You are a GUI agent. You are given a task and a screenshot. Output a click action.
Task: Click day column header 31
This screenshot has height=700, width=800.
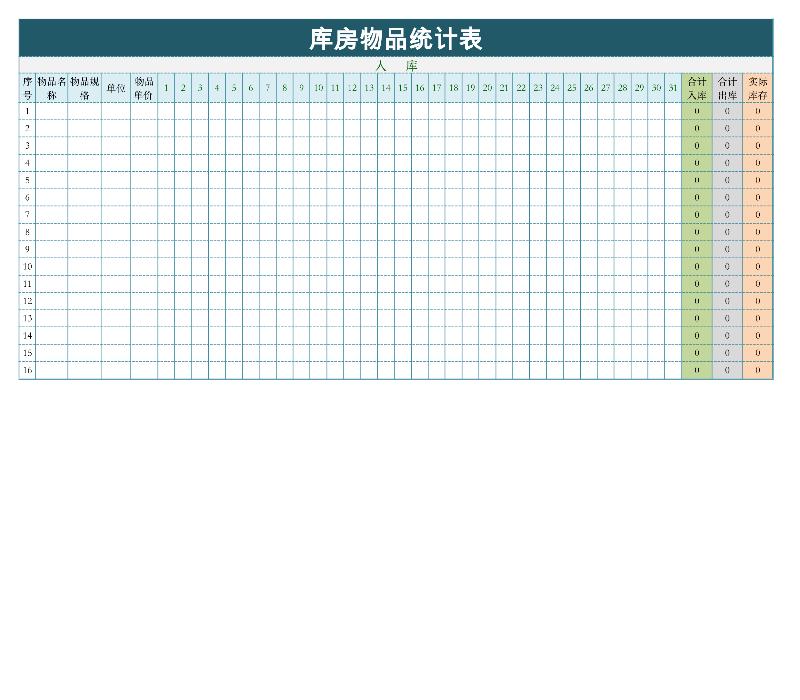[x=673, y=88]
